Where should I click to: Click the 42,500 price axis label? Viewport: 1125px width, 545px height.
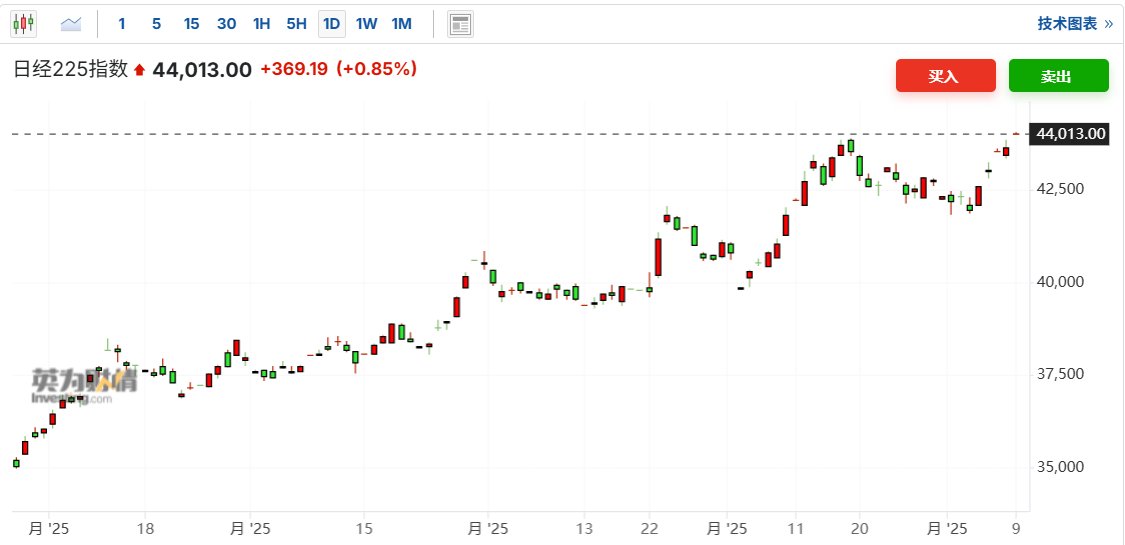1062,189
